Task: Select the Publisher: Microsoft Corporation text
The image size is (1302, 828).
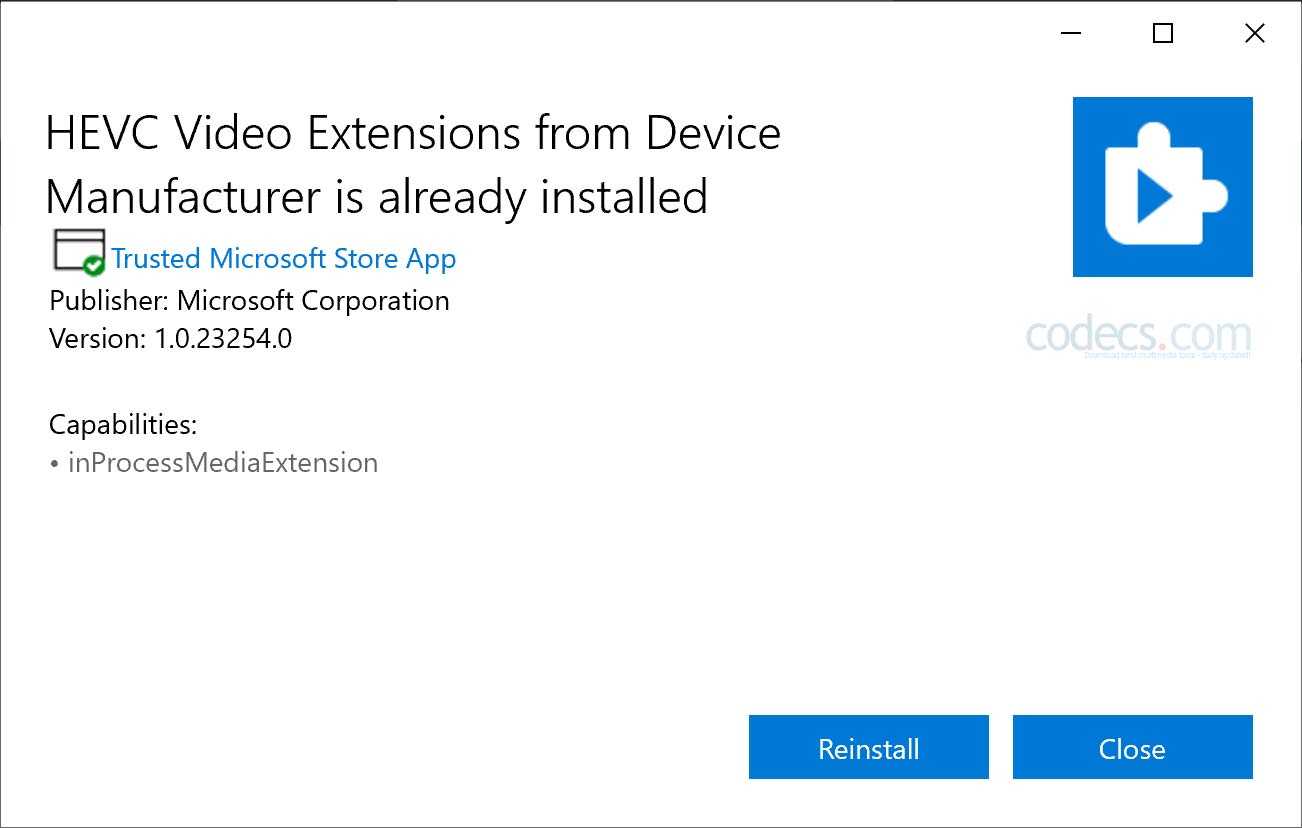Action: 249,301
